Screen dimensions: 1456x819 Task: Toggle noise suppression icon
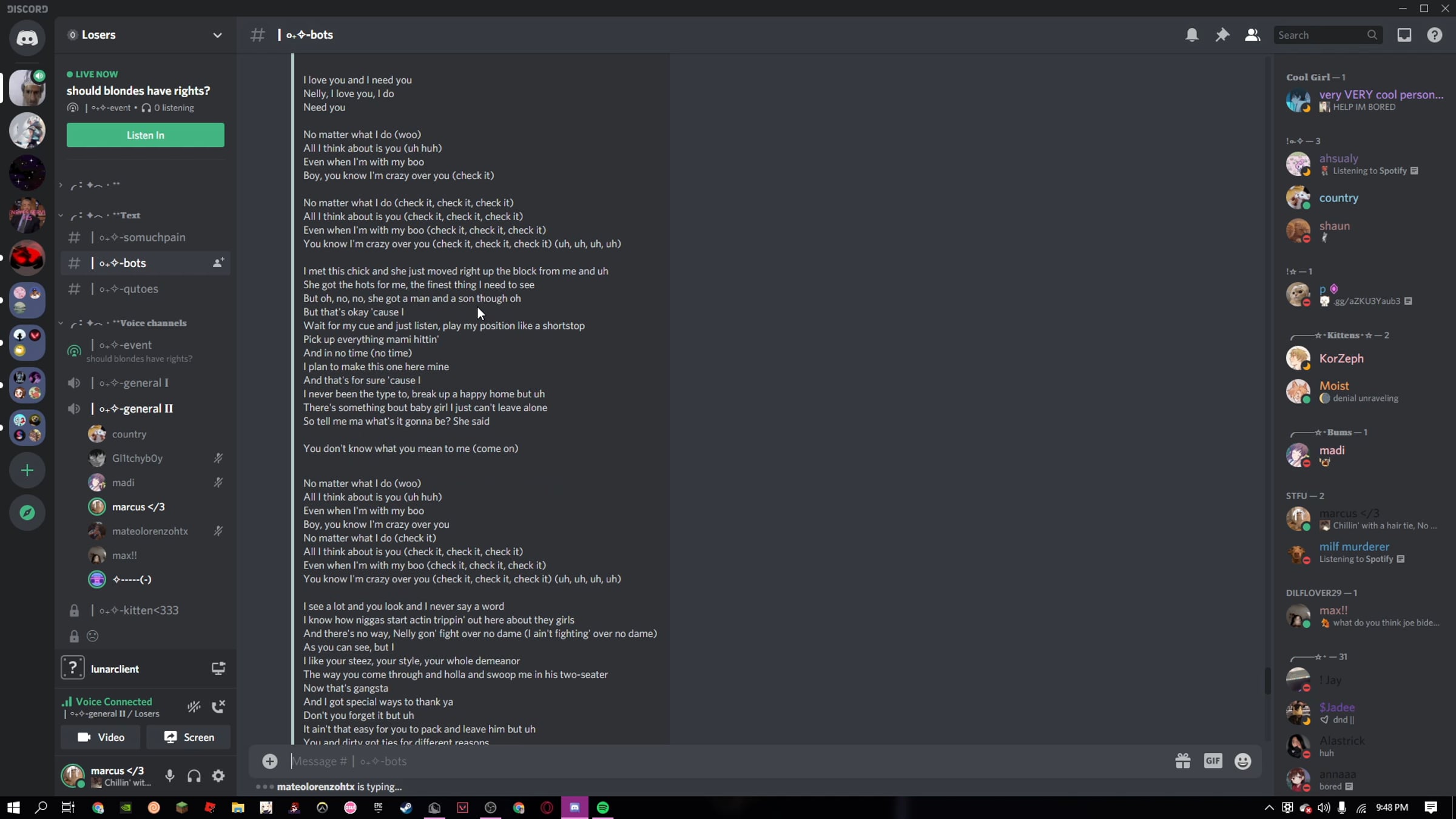pos(194,706)
